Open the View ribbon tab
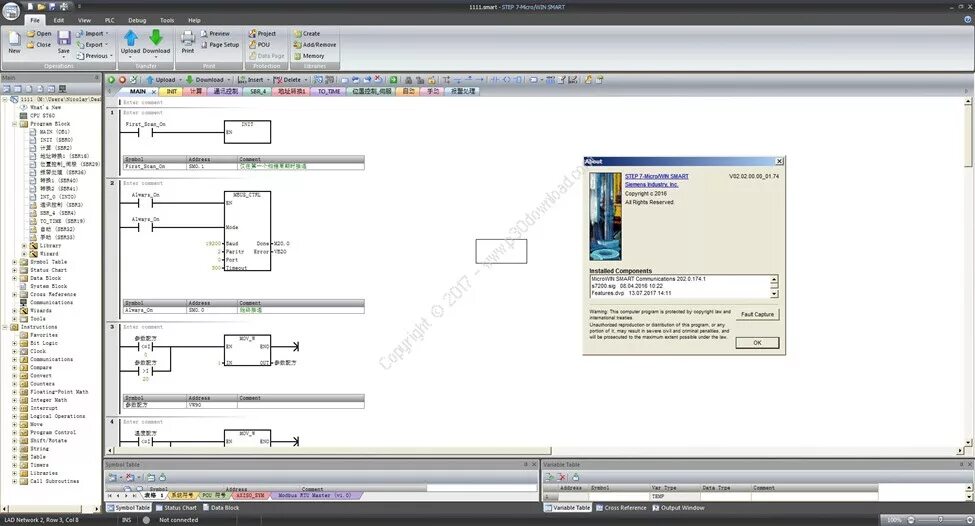Screen dimensions: 975x526 (84, 20)
